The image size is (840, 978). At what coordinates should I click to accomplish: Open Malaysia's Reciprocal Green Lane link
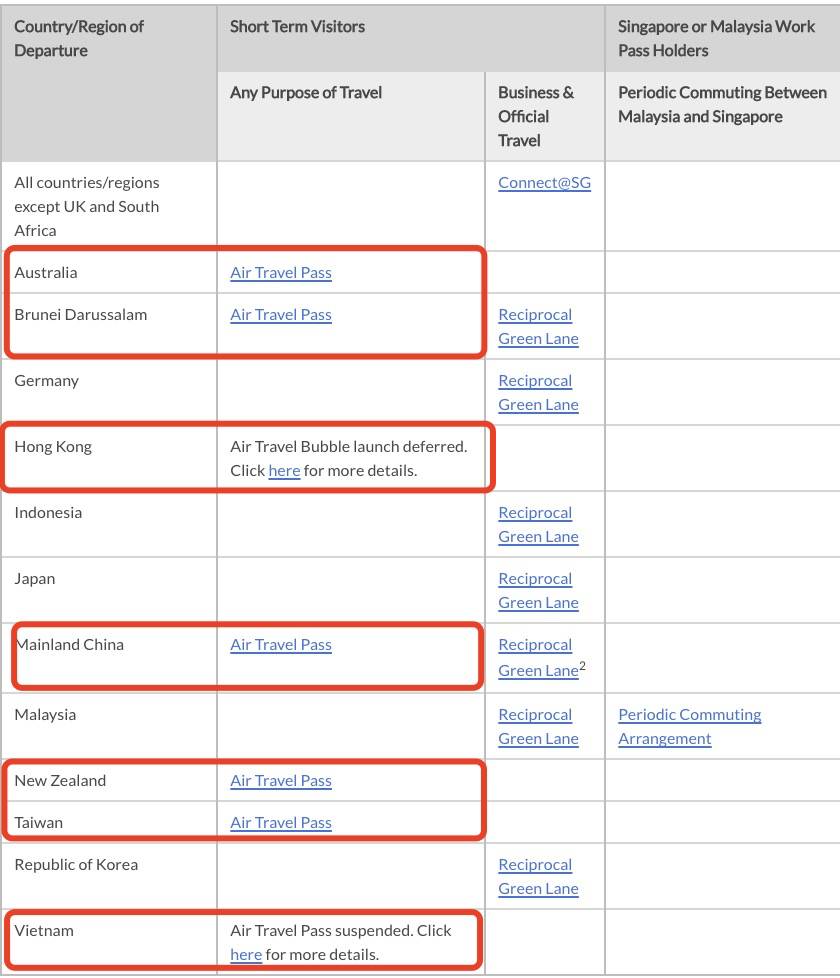point(538,727)
